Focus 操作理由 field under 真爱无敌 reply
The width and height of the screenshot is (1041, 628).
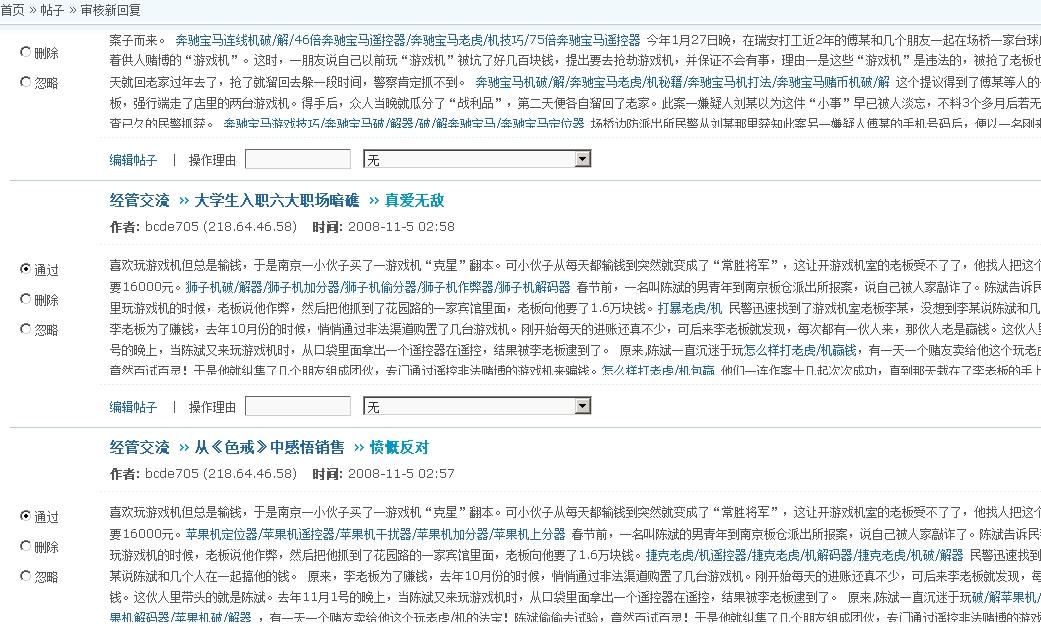click(x=298, y=406)
